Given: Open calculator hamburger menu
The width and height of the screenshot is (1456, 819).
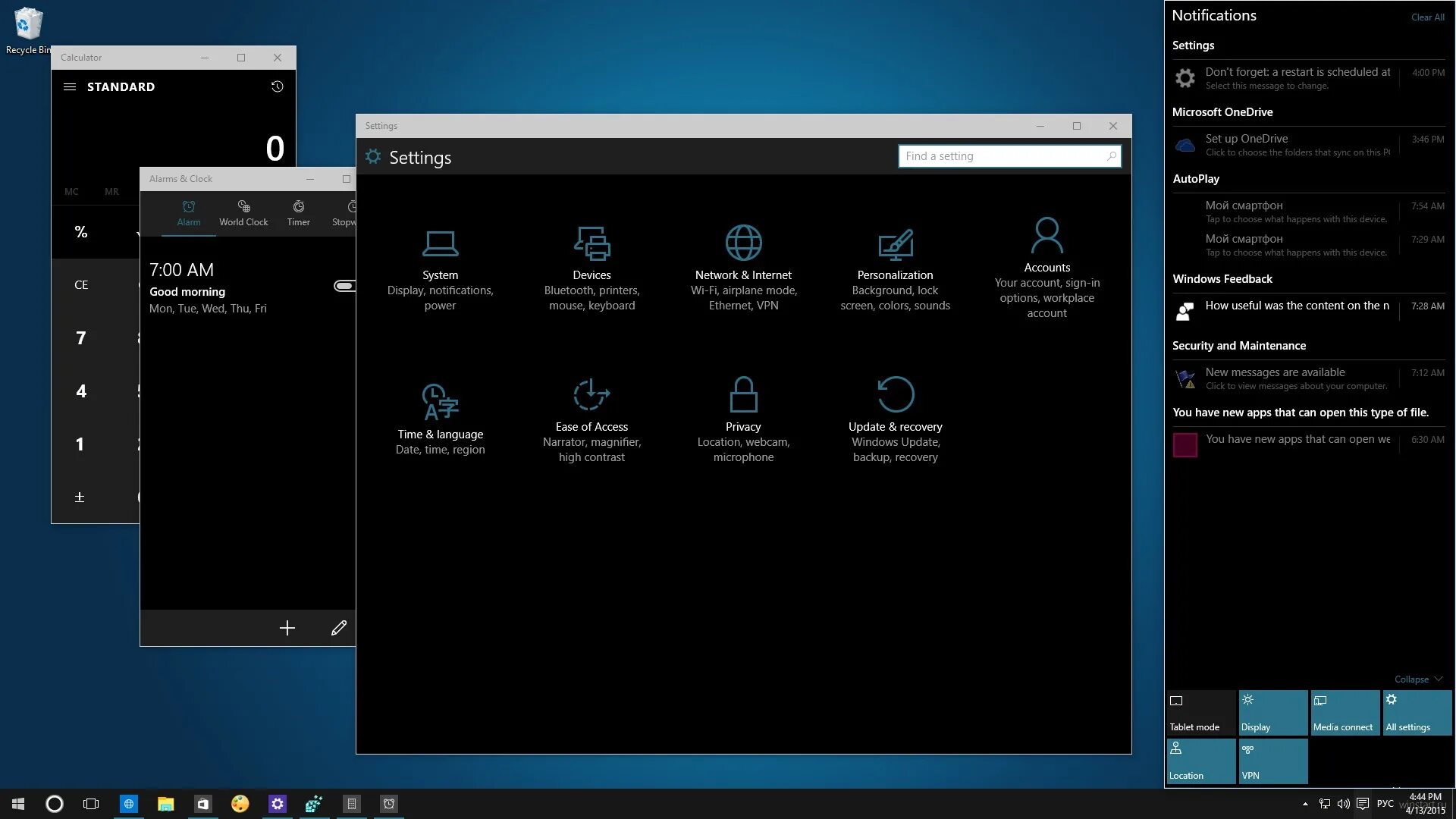Looking at the screenshot, I should (70, 86).
